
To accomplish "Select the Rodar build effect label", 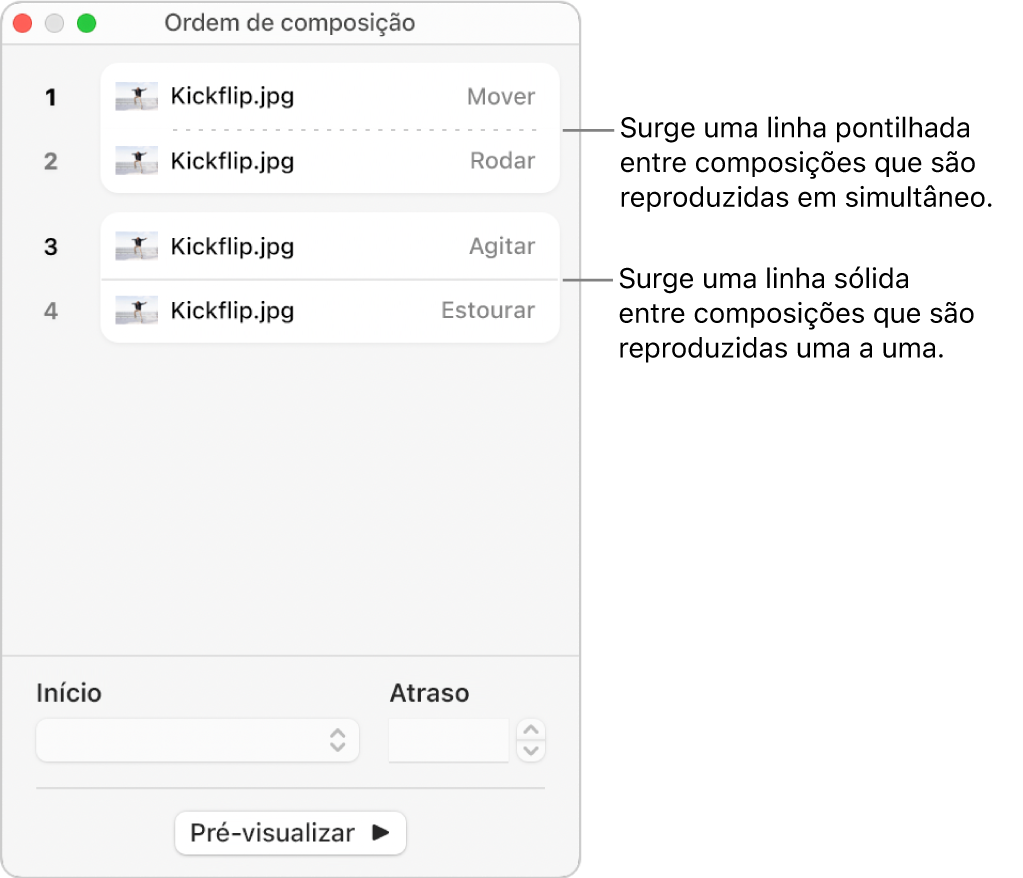I will tap(503, 161).
